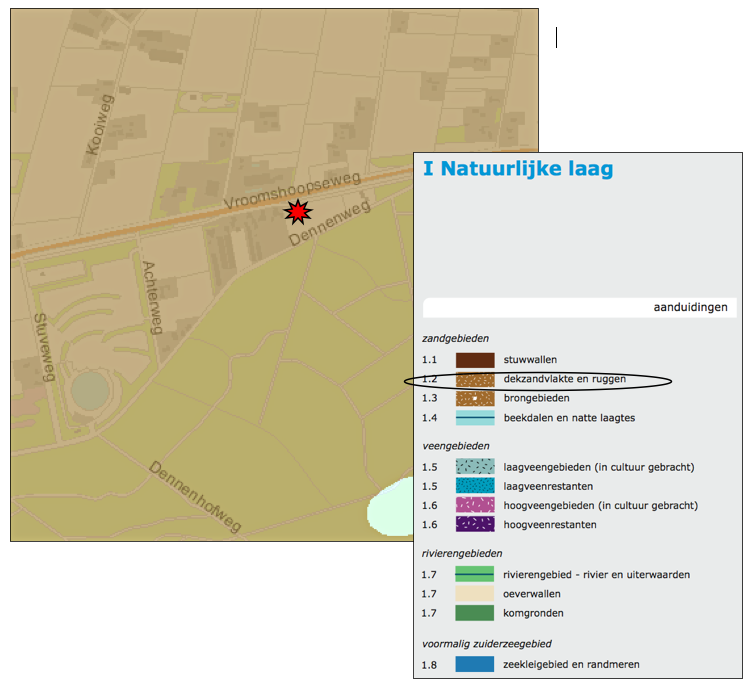The width and height of the screenshot is (754, 688).
Task: Click the 'aanduidingen' label bar
Action: pos(579,307)
